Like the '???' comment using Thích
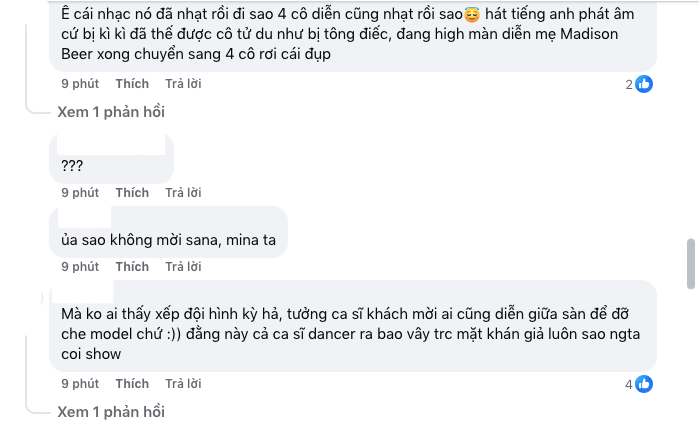This screenshot has width=699, height=427. pyautogui.click(x=132, y=193)
